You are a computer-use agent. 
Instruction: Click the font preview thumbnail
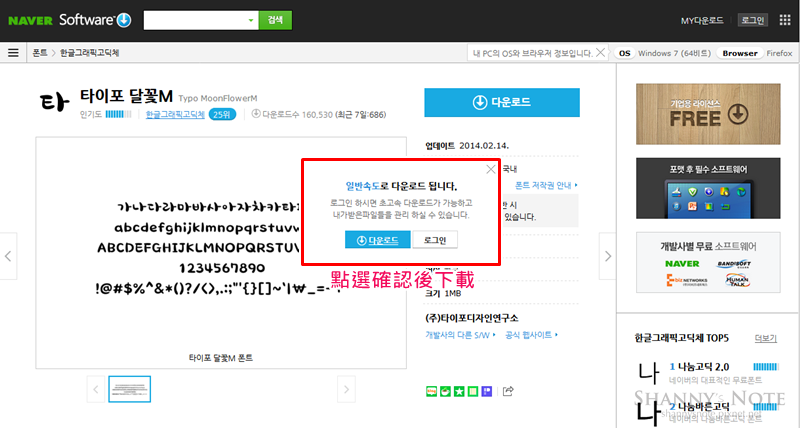pos(130,389)
